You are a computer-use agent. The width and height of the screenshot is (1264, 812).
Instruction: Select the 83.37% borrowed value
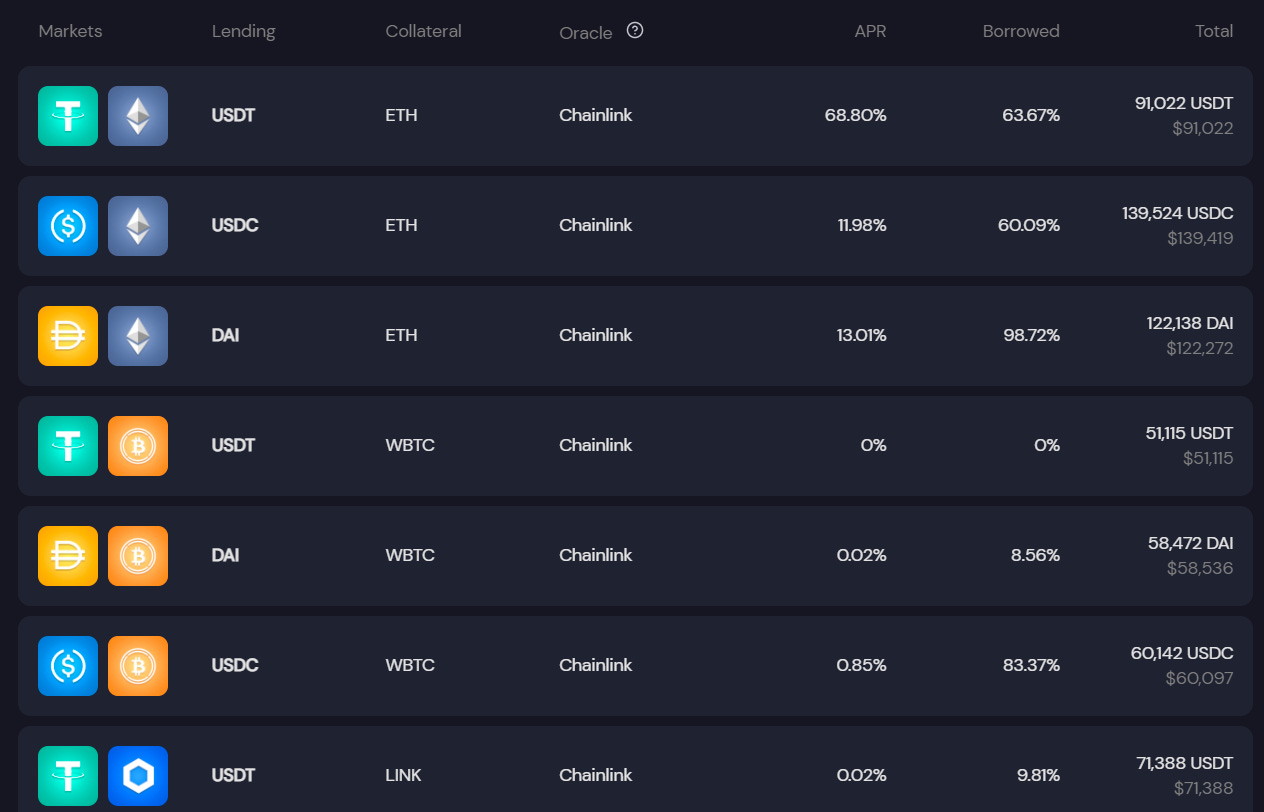1031,665
